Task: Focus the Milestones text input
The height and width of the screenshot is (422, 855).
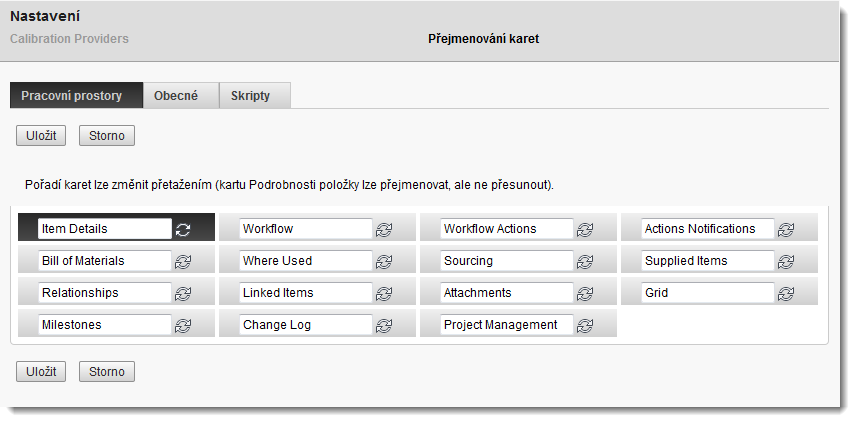Action: [104, 325]
